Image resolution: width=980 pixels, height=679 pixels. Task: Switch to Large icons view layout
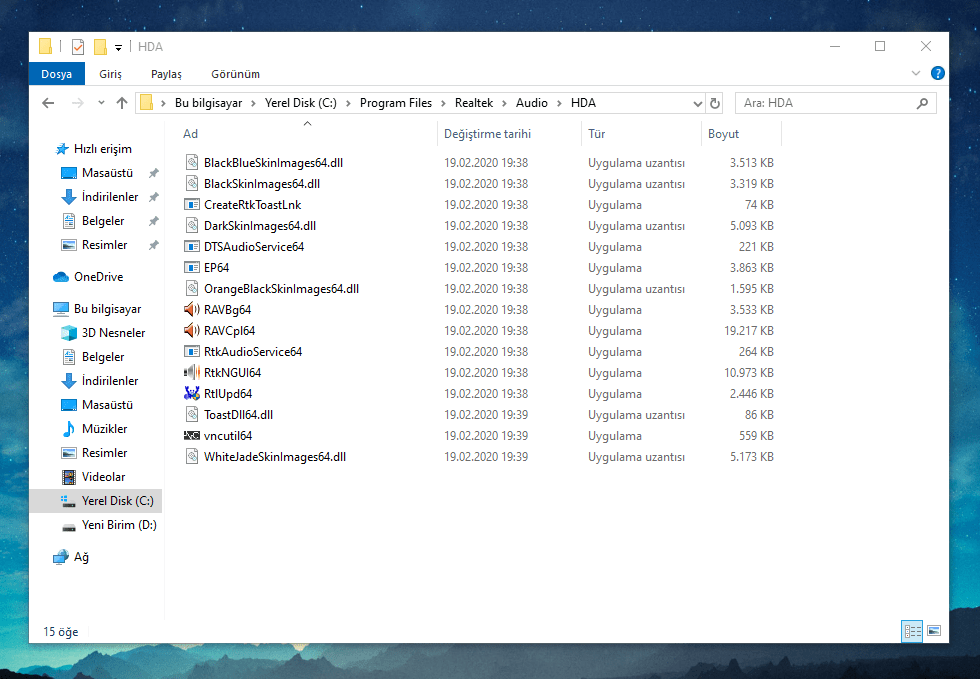click(934, 631)
